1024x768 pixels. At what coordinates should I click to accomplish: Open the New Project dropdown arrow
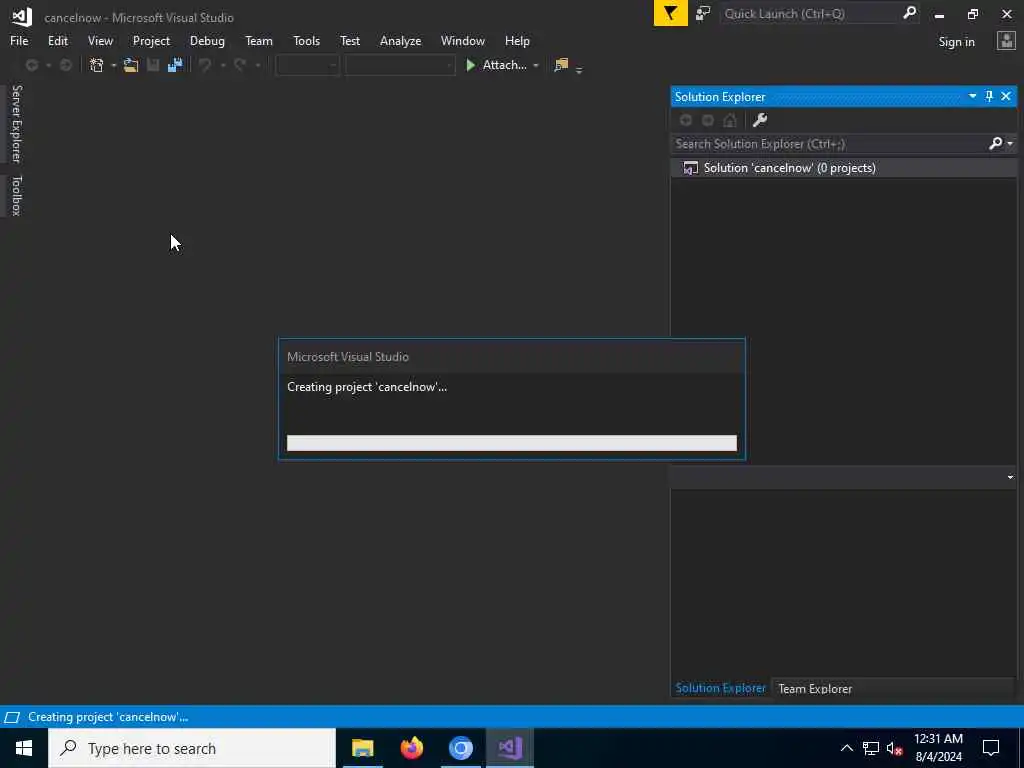[114, 65]
